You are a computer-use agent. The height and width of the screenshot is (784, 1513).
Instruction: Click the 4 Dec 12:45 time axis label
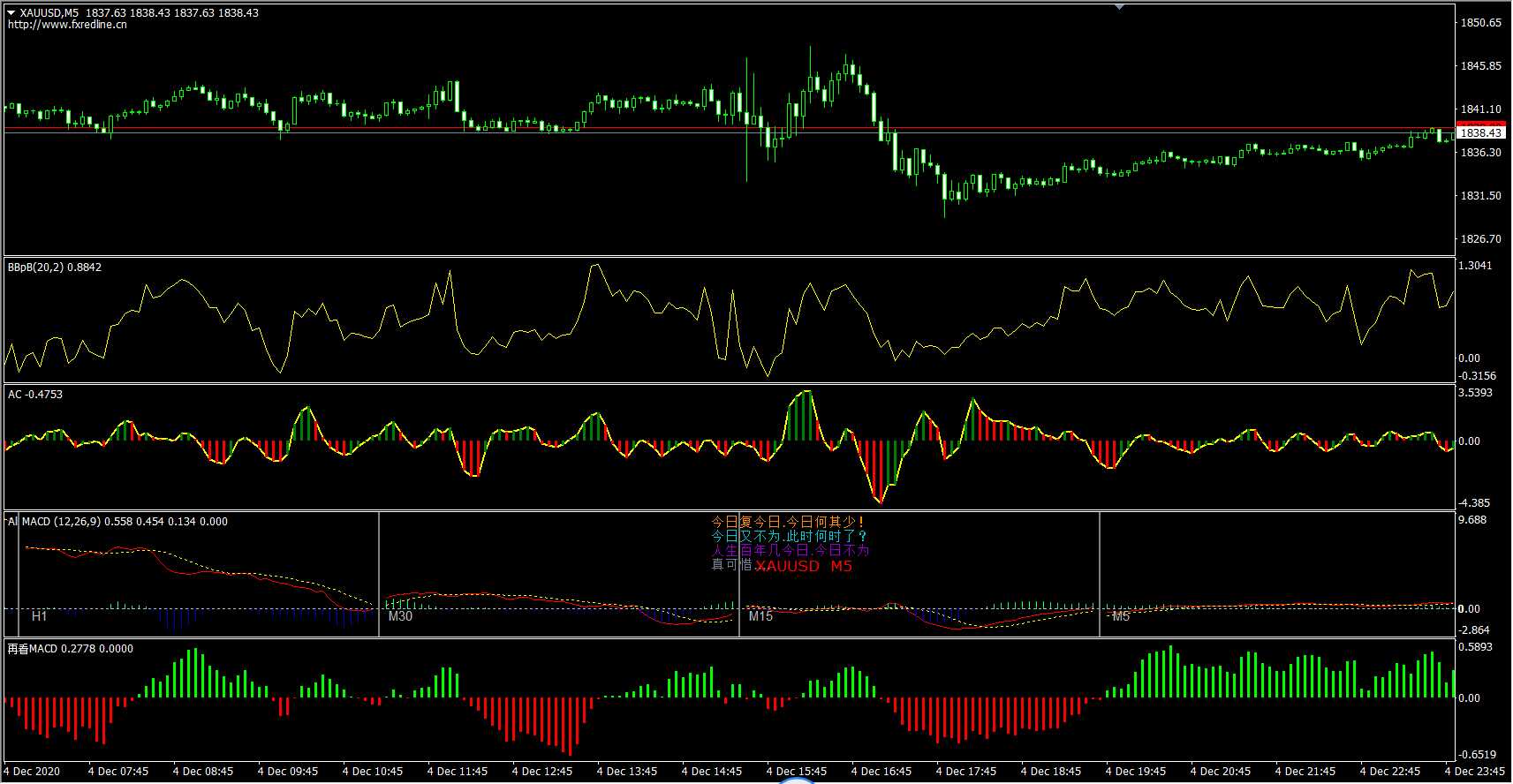[542, 772]
